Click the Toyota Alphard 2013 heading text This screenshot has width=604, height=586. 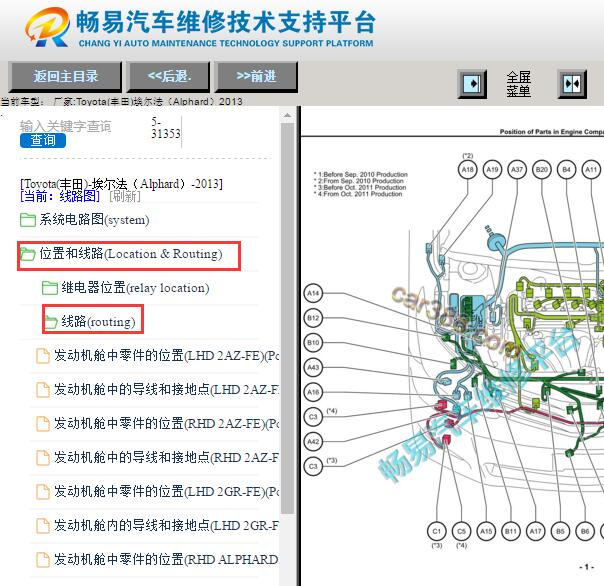[121, 183]
